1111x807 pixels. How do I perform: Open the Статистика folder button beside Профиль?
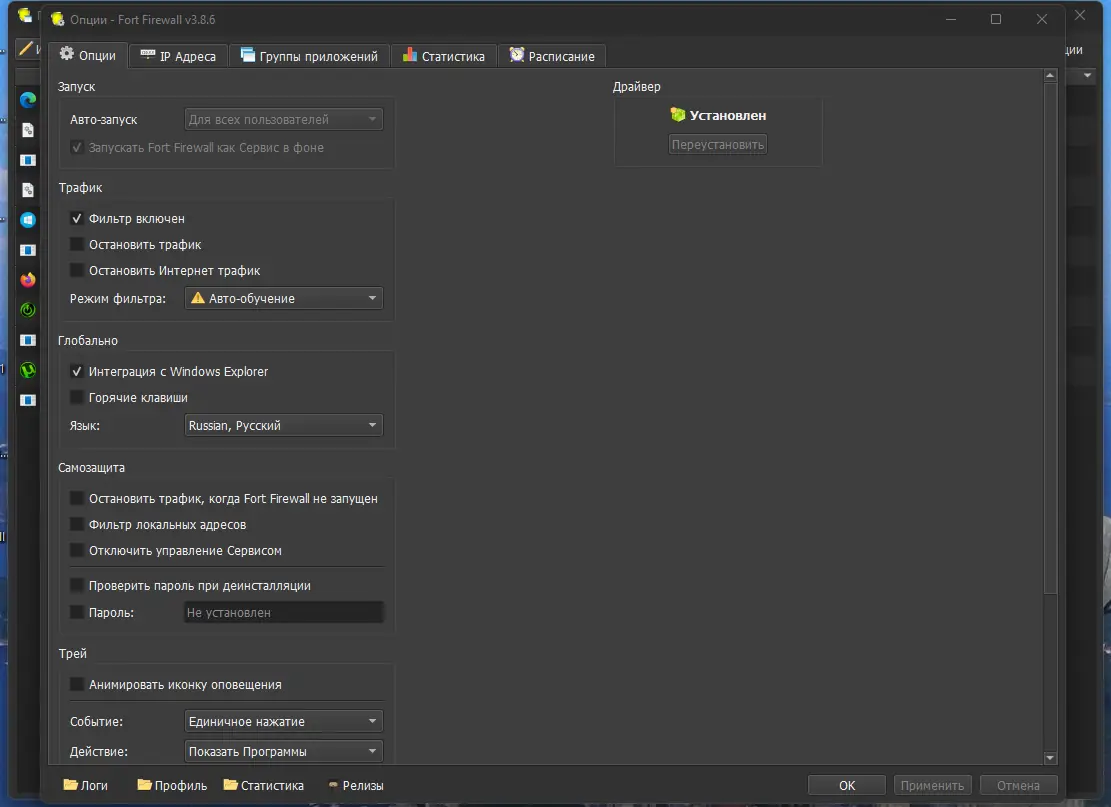click(x=264, y=785)
